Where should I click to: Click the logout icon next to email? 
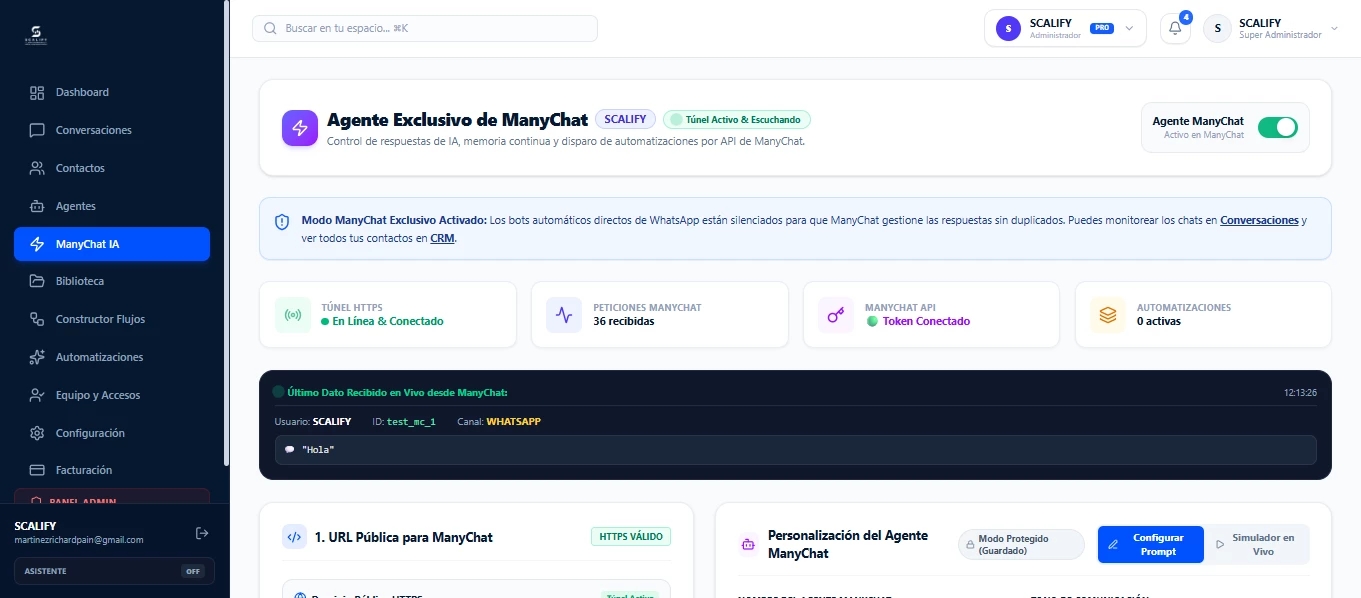[x=201, y=533]
